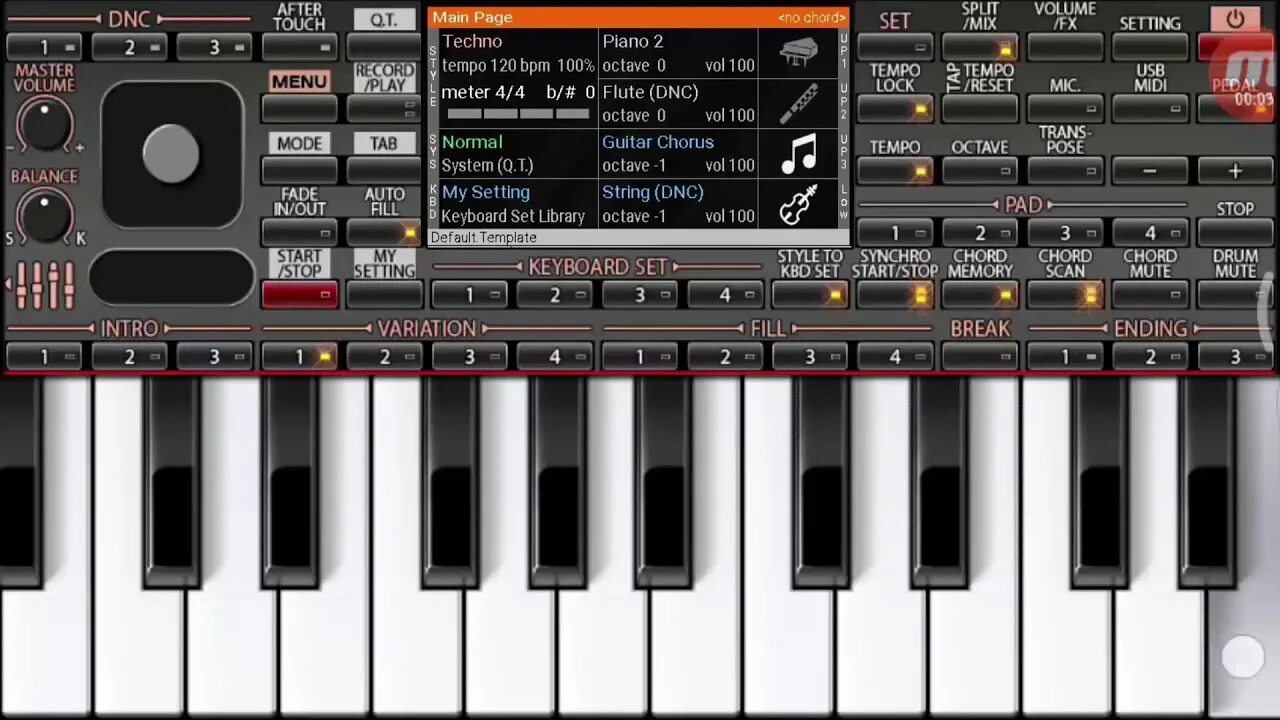Image resolution: width=1280 pixels, height=720 pixels.
Task: Tap the Flute (DNC) instrument icon
Action: pos(799,103)
